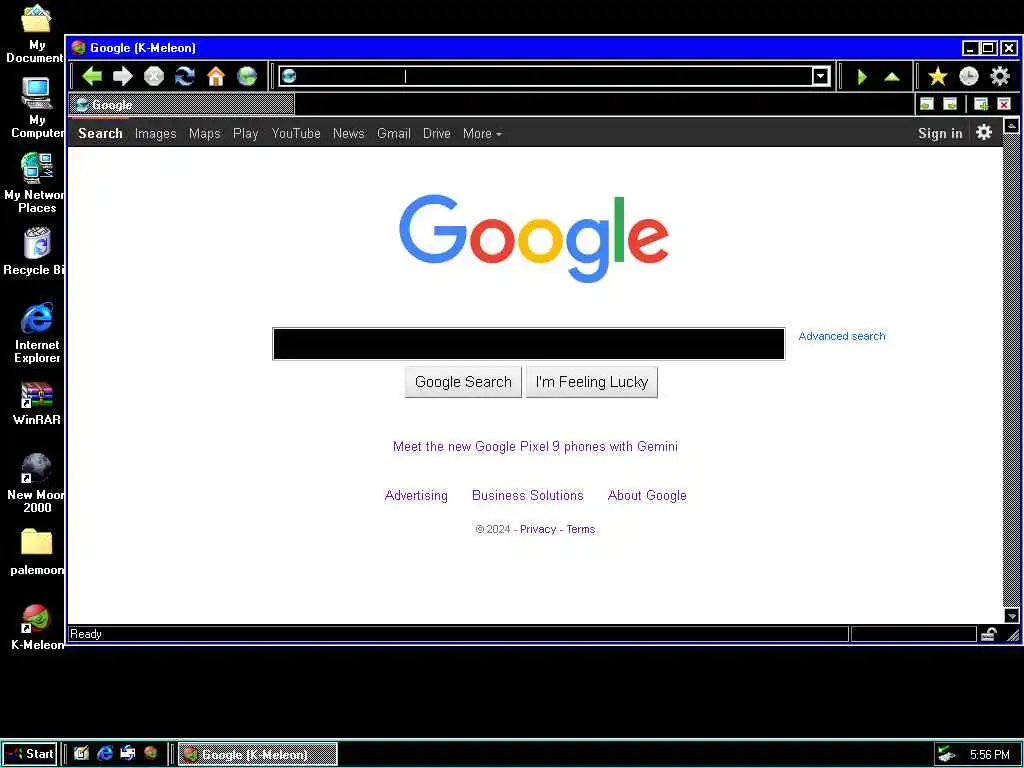Close current tab with red X icon
Viewport: 1024px width, 768px height.
(1004, 104)
